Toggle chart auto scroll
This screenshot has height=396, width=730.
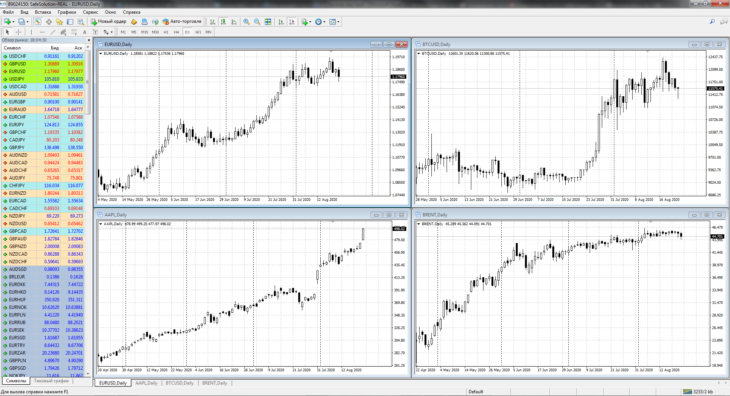pos(281,22)
